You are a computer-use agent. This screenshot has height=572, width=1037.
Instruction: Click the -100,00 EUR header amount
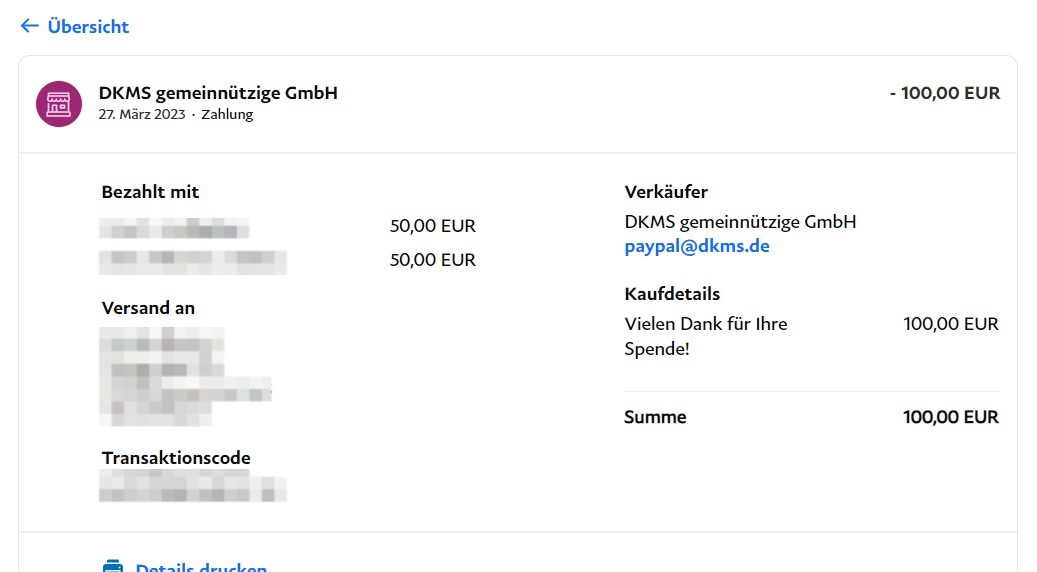(944, 93)
